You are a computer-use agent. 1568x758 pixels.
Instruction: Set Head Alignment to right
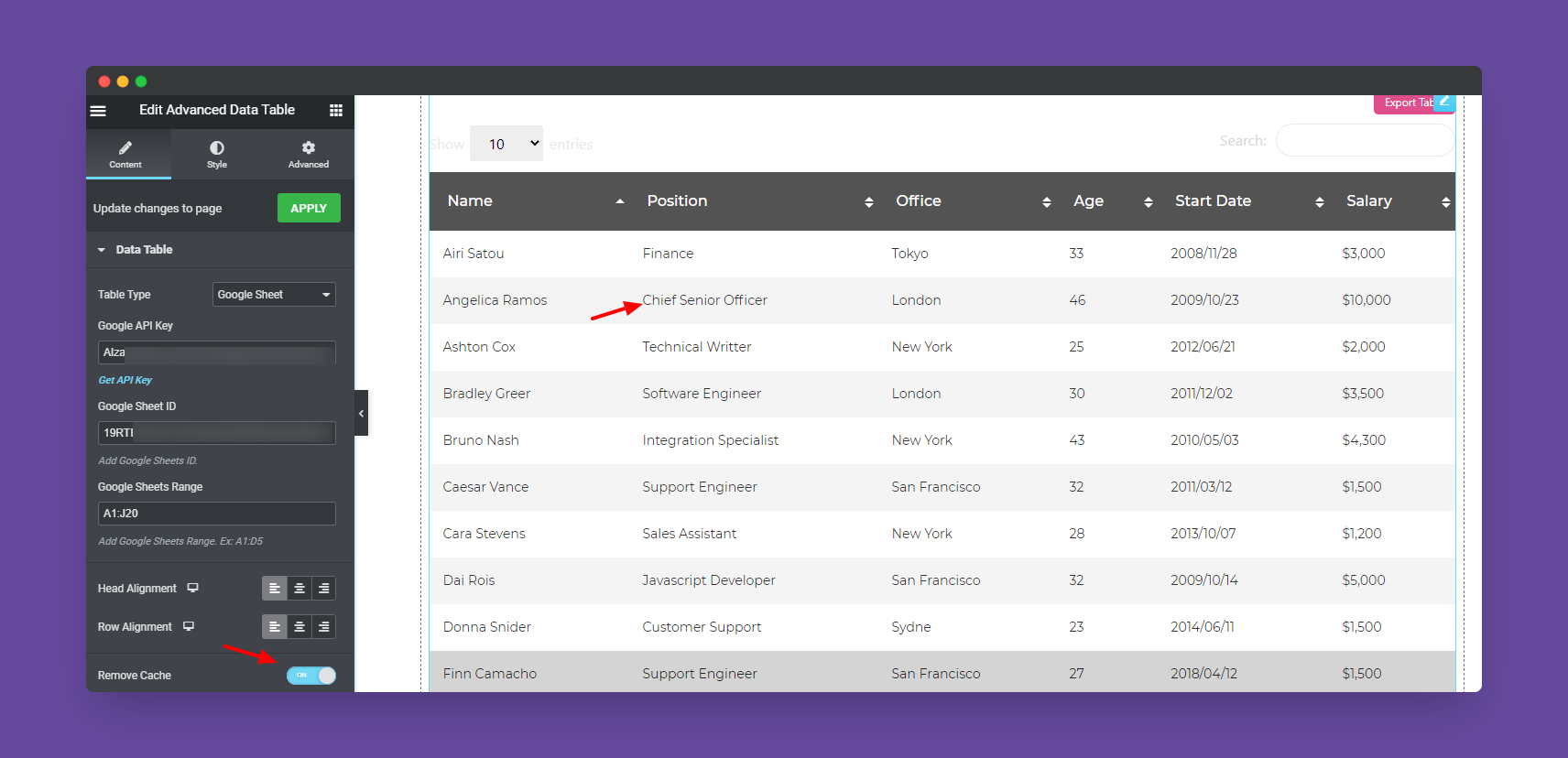(323, 589)
